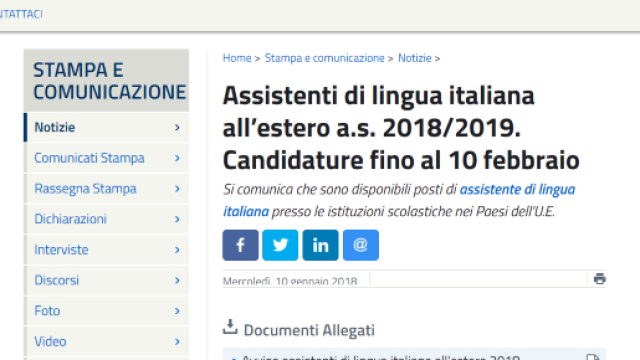Viewport: 640px width, 360px height.
Task: Click the Documenti Allegati download icon
Action: [230, 327]
